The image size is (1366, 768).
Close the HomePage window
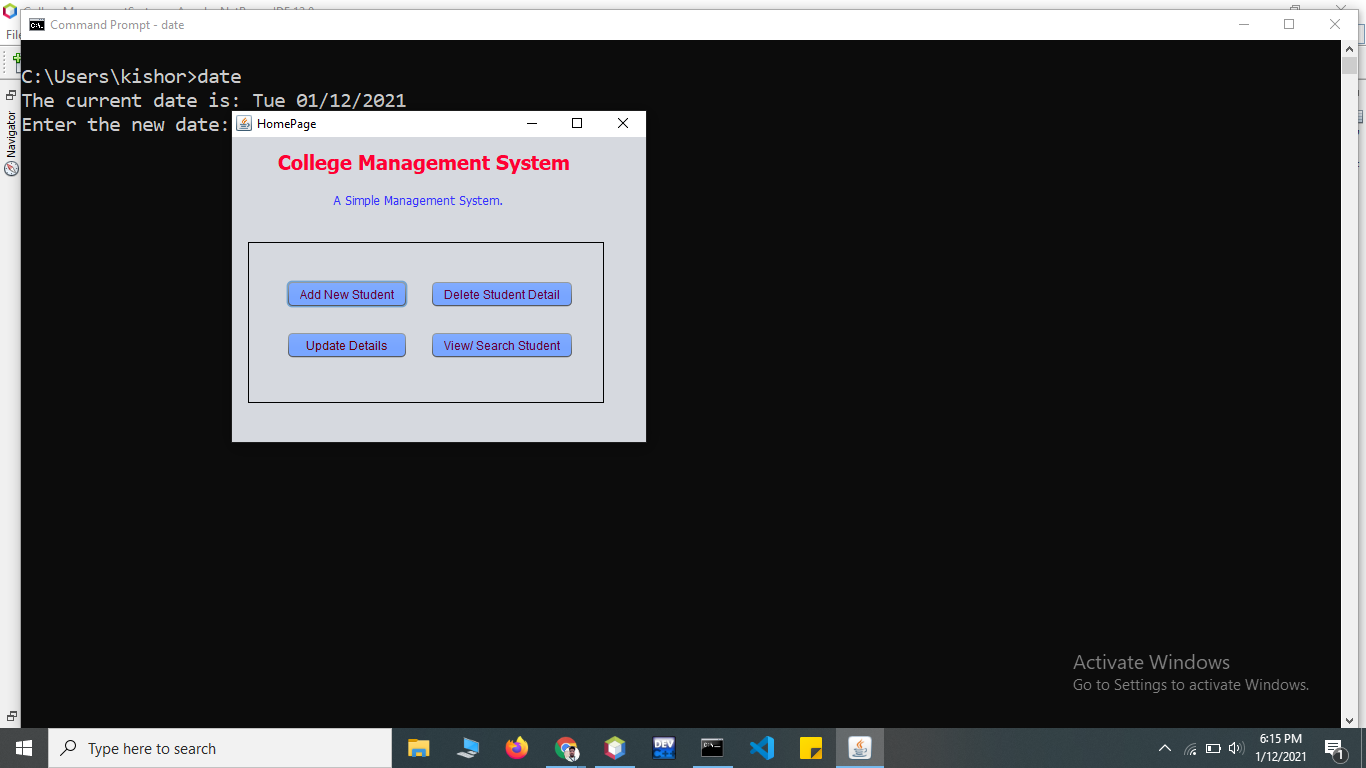pyautogui.click(x=623, y=123)
